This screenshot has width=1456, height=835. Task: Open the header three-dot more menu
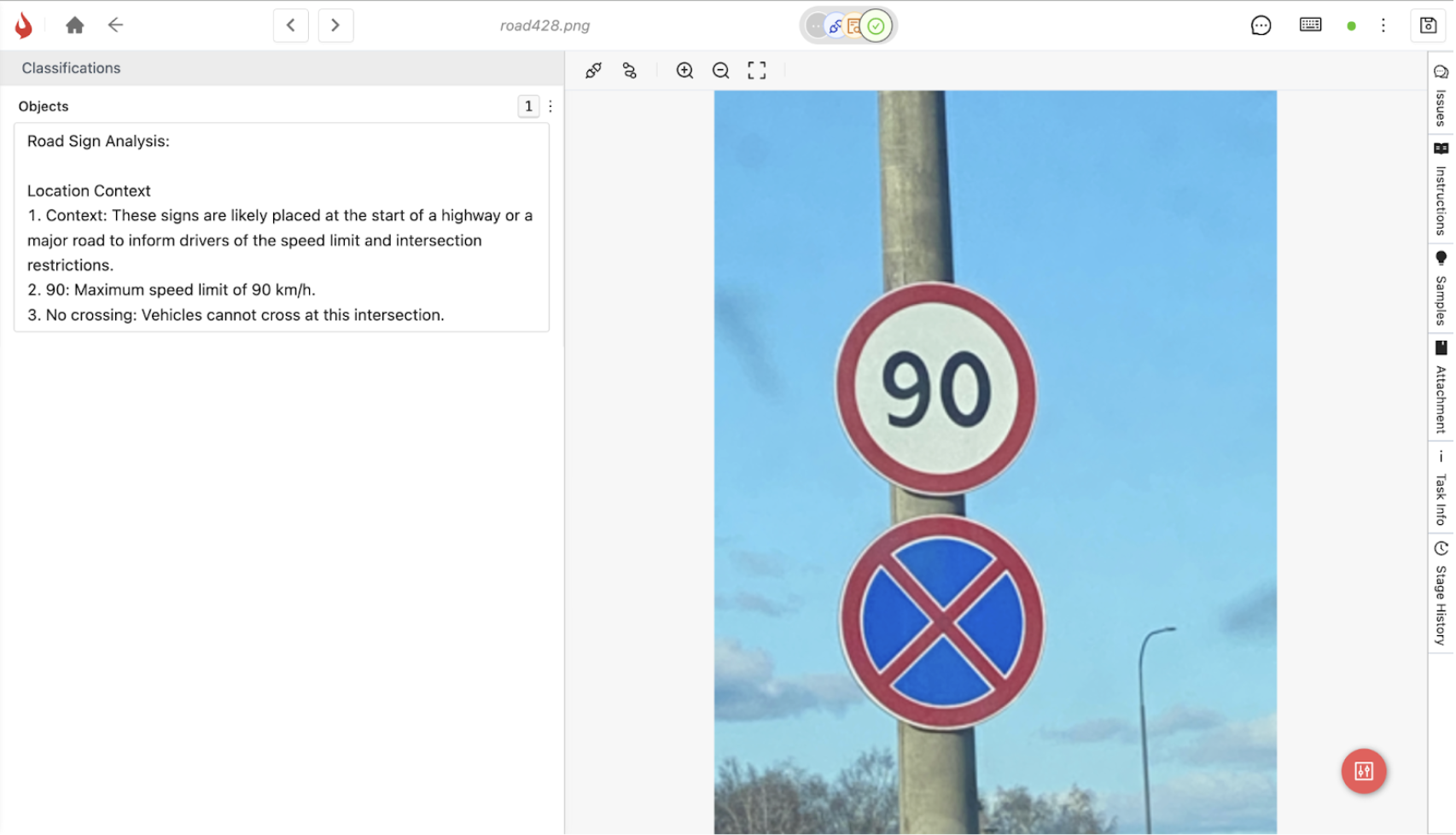[1383, 26]
